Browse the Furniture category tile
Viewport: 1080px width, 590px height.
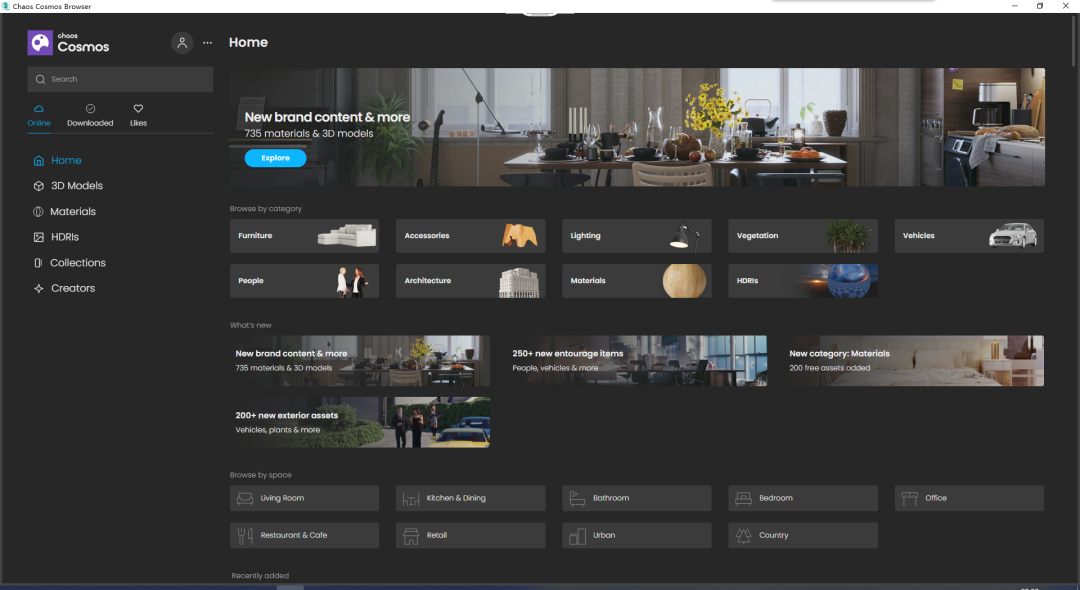[x=304, y=236]
